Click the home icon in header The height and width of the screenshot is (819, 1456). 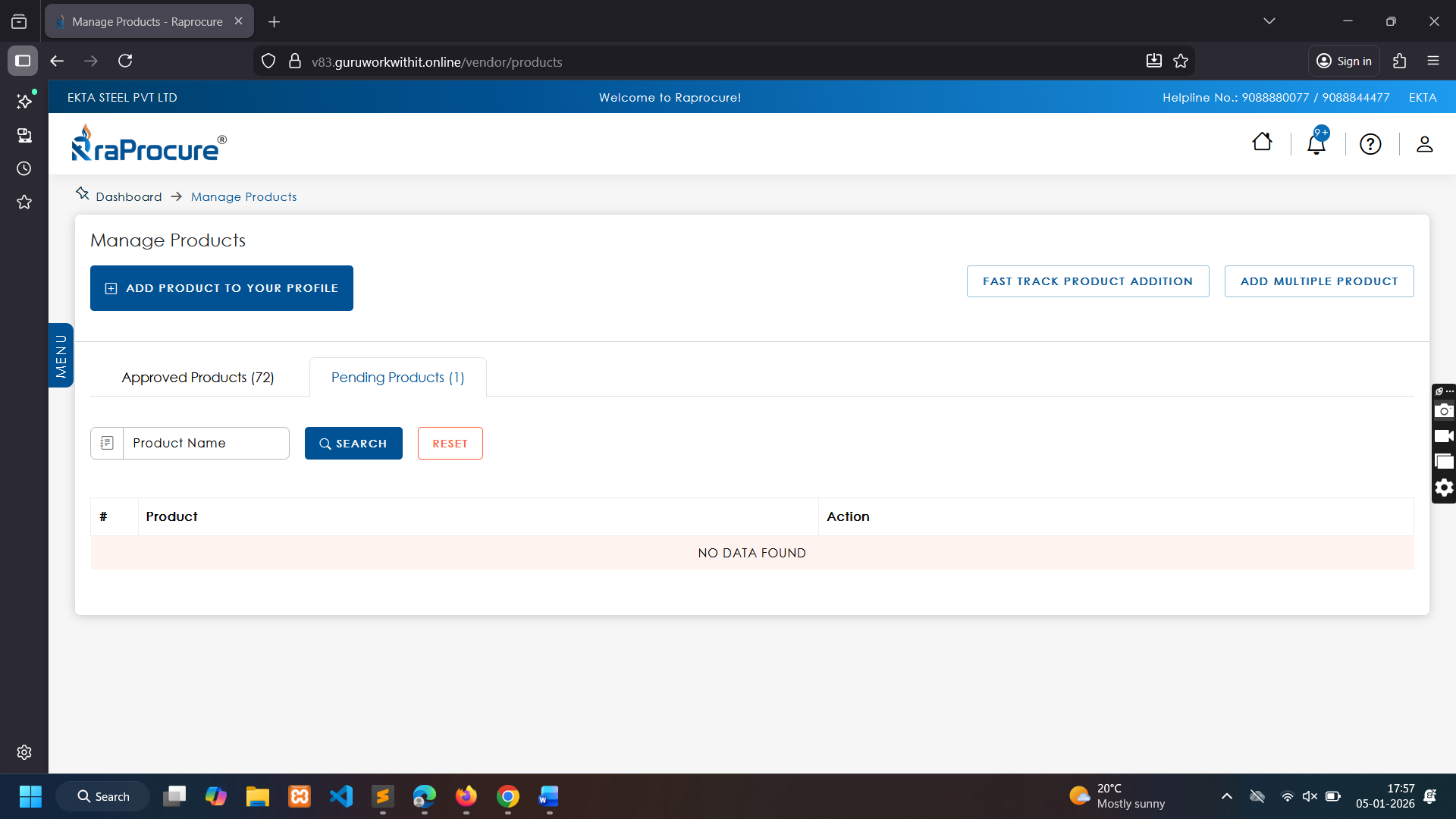pos(1262,143)
